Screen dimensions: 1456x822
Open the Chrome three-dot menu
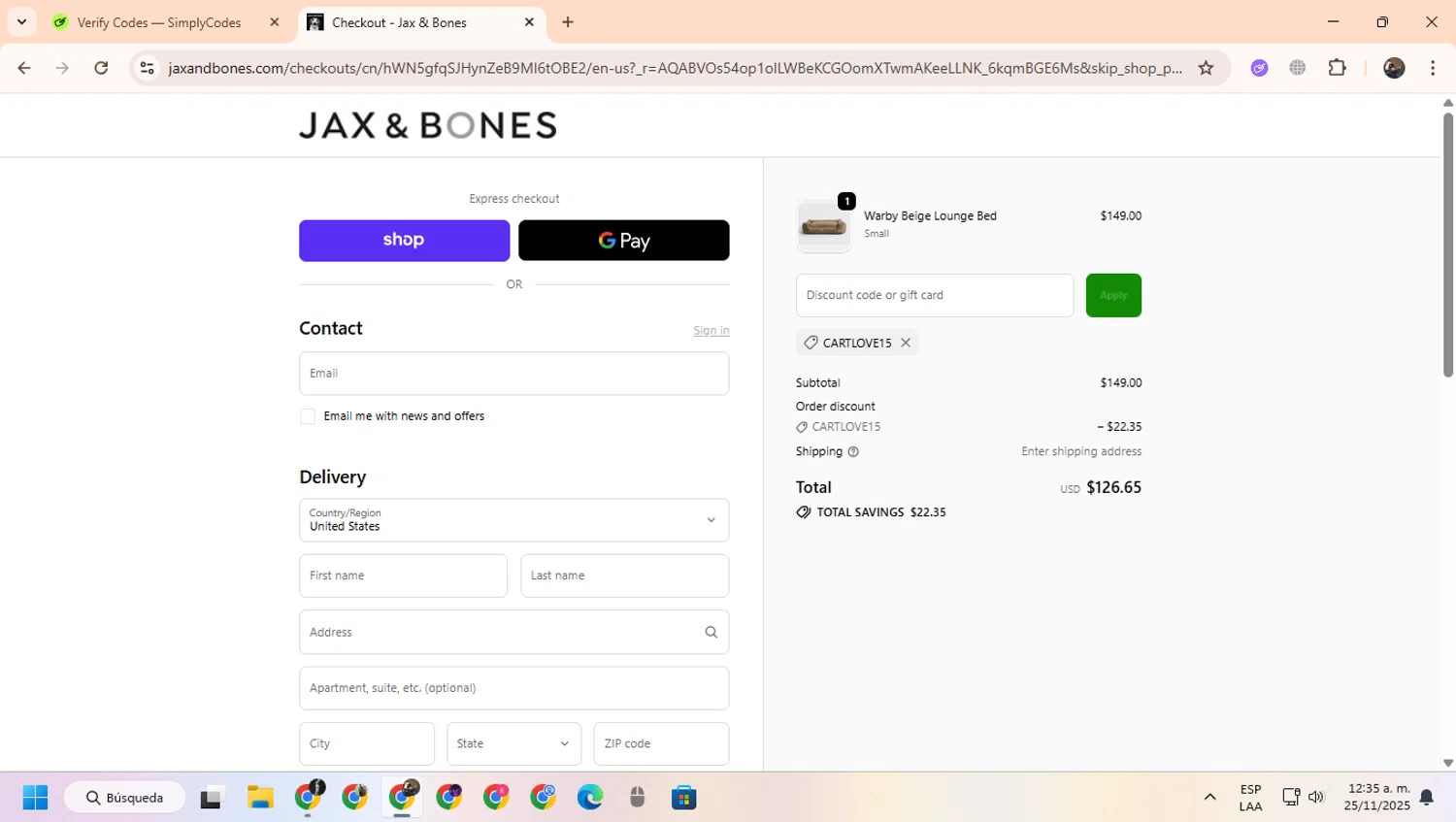(1433, 68)
